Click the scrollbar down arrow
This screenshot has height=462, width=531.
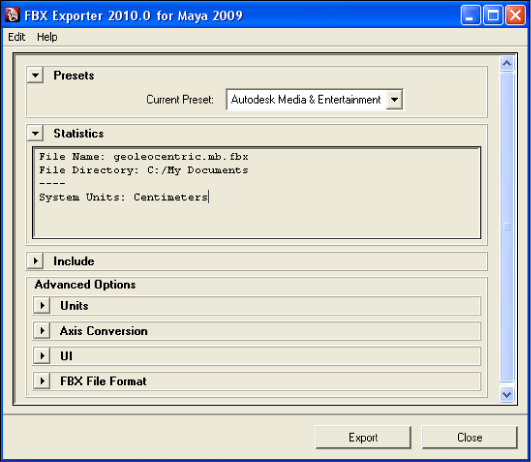[507, 395]
